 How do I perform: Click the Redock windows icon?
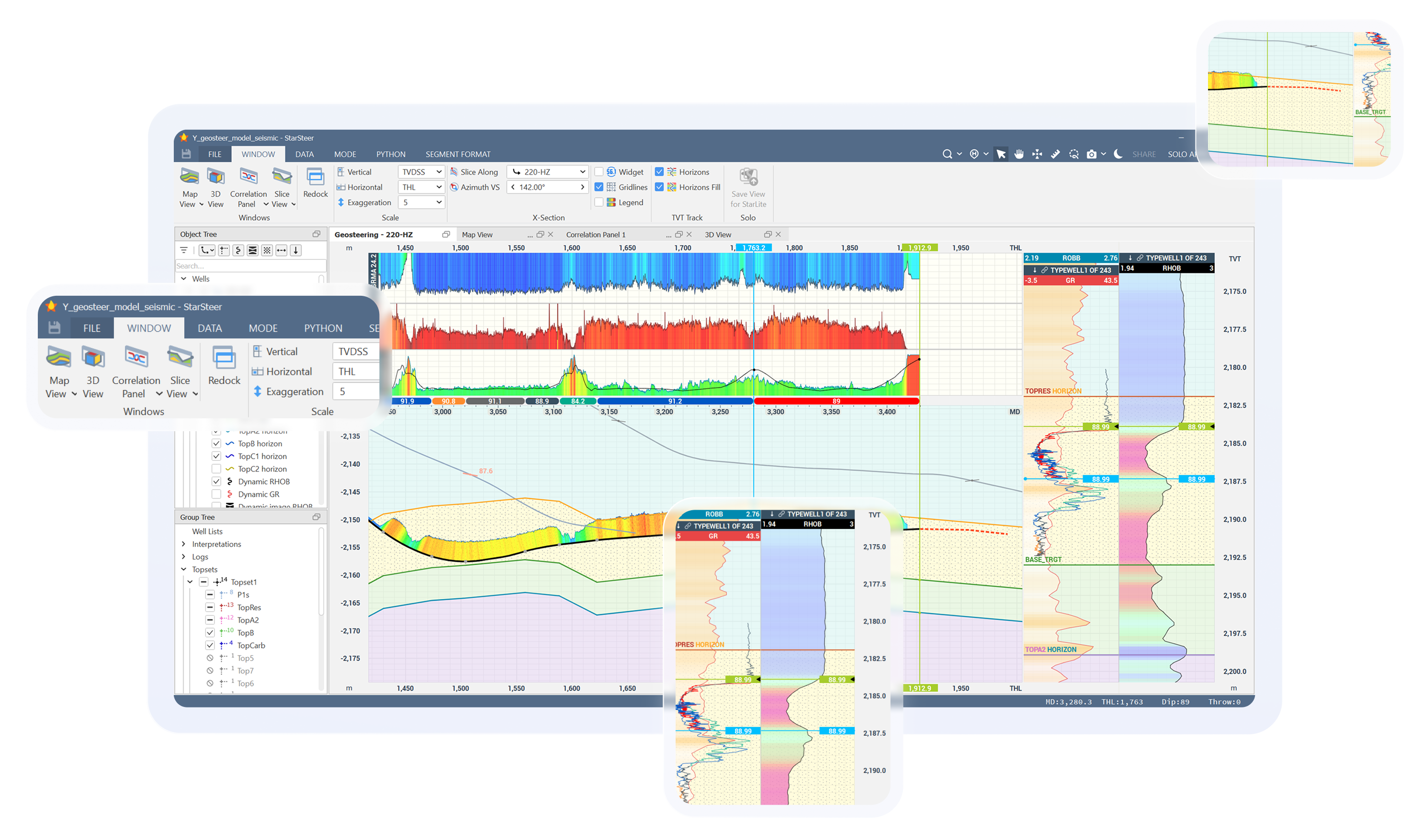coord(315,178)
